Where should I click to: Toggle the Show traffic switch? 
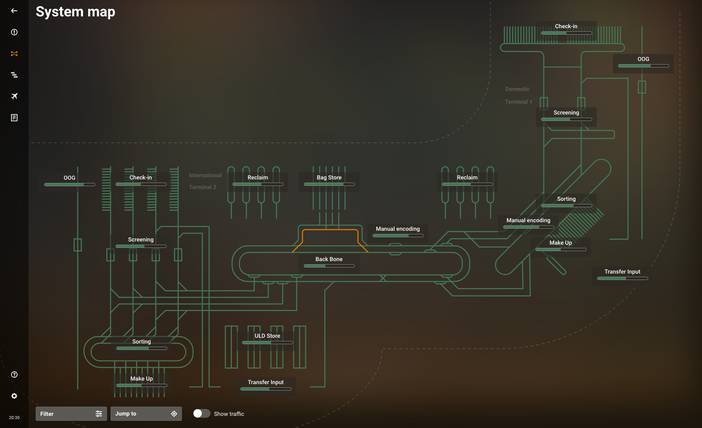coord(201,414)
